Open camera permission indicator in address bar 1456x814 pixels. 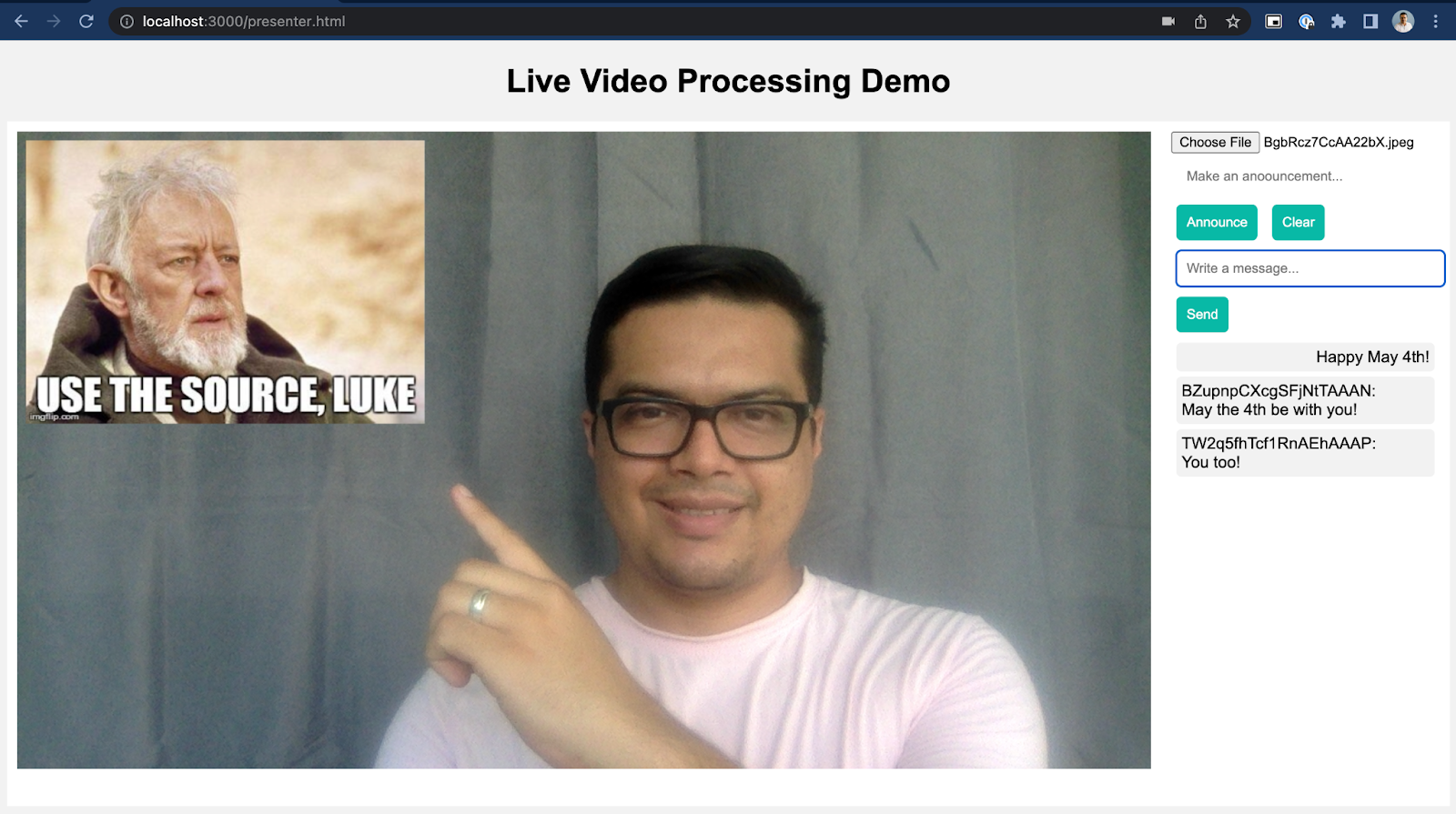[x=1168, y=21]
